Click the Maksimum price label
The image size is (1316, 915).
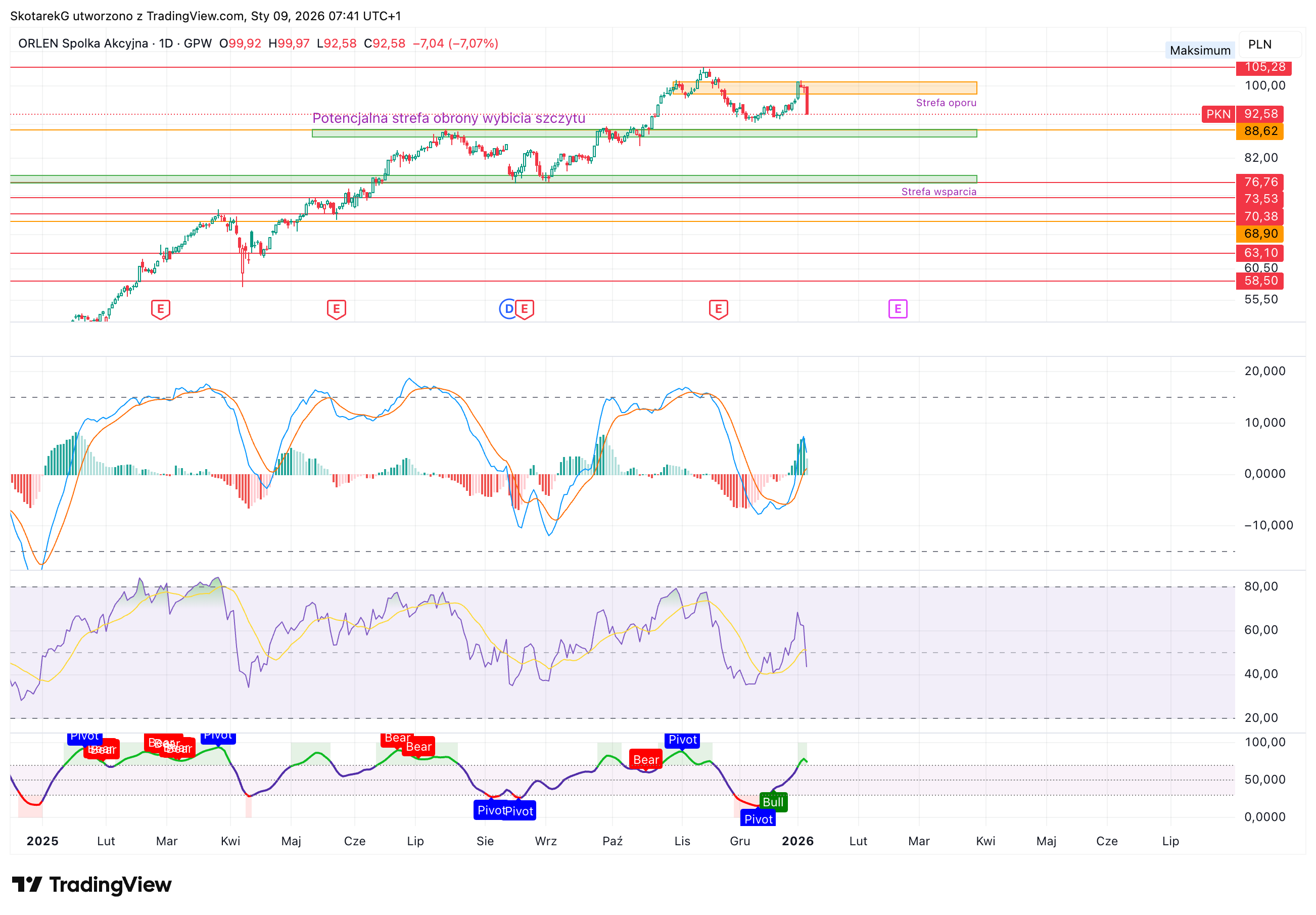coord(1200,51)
